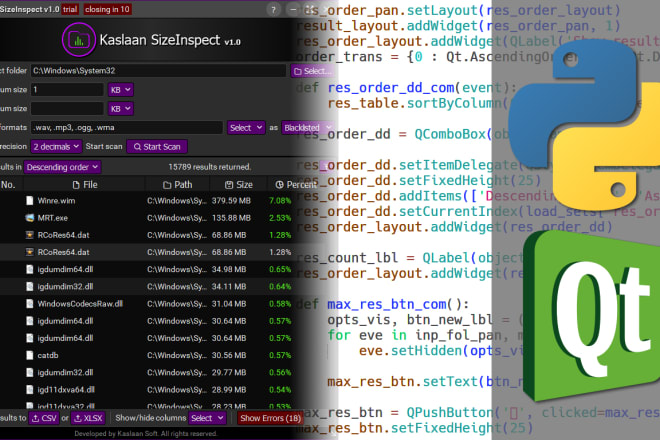Click the empty maximum size field
The height and width of the screenshot is (440, 660).
67,109
